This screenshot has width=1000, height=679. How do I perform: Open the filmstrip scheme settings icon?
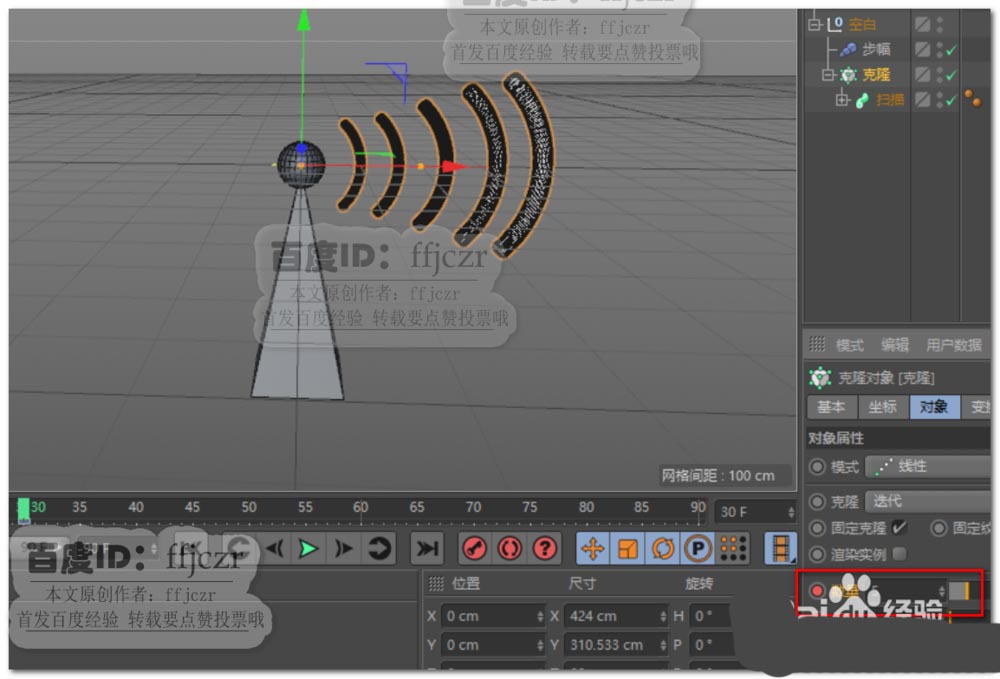781,548
